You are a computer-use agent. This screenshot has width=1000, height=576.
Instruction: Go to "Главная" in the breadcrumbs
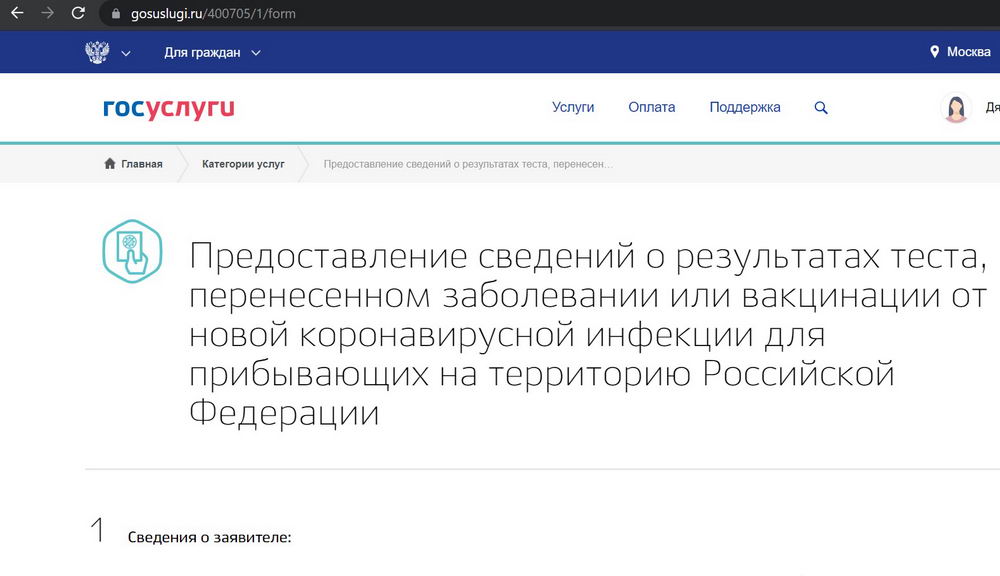coord(133,164)
